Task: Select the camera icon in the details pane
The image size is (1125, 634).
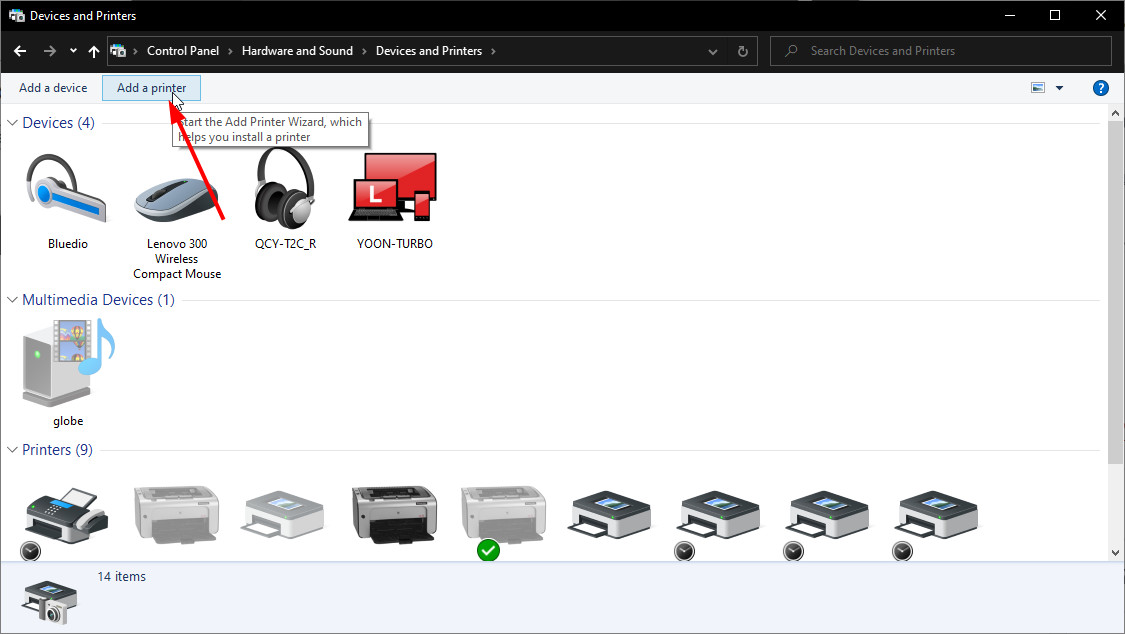Action: pyautogui.click(x=48, y=600)
